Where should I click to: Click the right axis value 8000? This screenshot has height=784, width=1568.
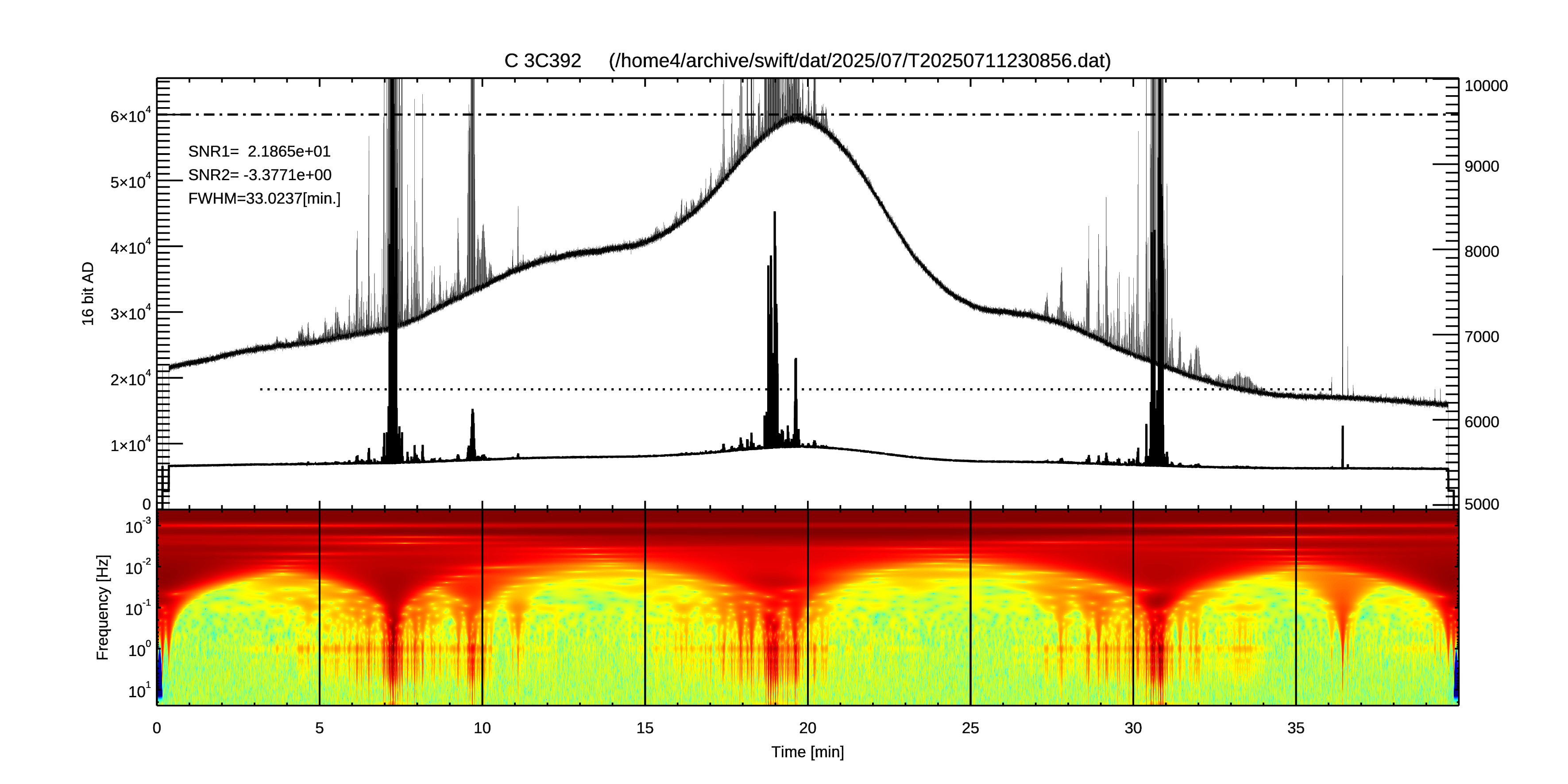(1482, 251)
